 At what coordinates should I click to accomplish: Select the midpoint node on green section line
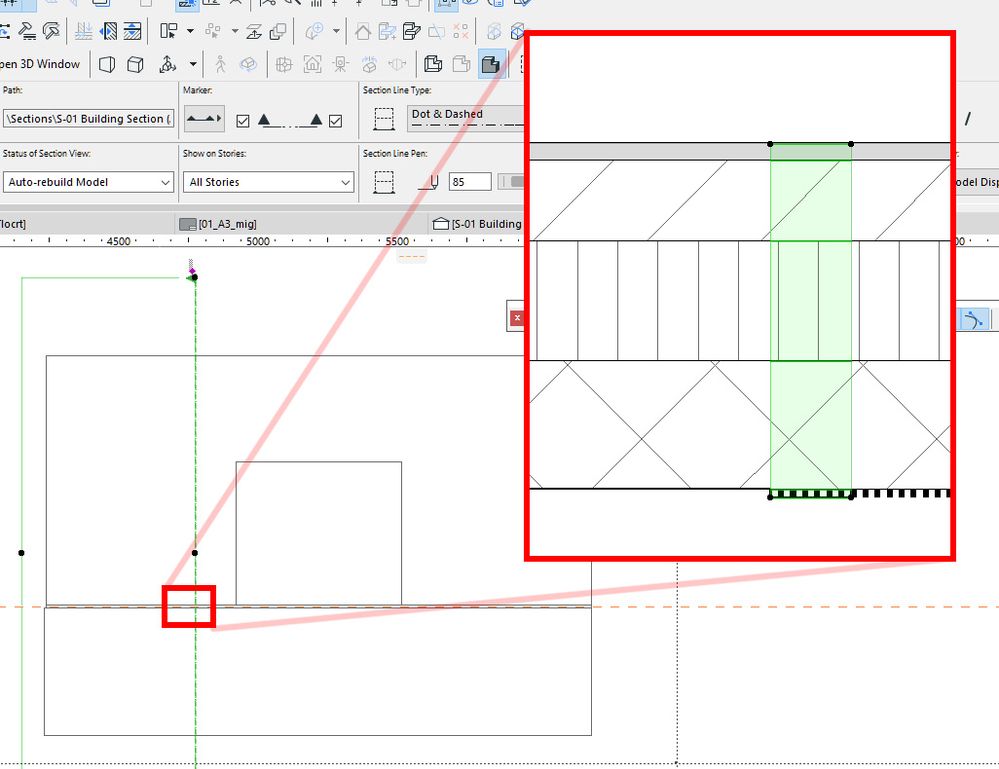point(194,553)
